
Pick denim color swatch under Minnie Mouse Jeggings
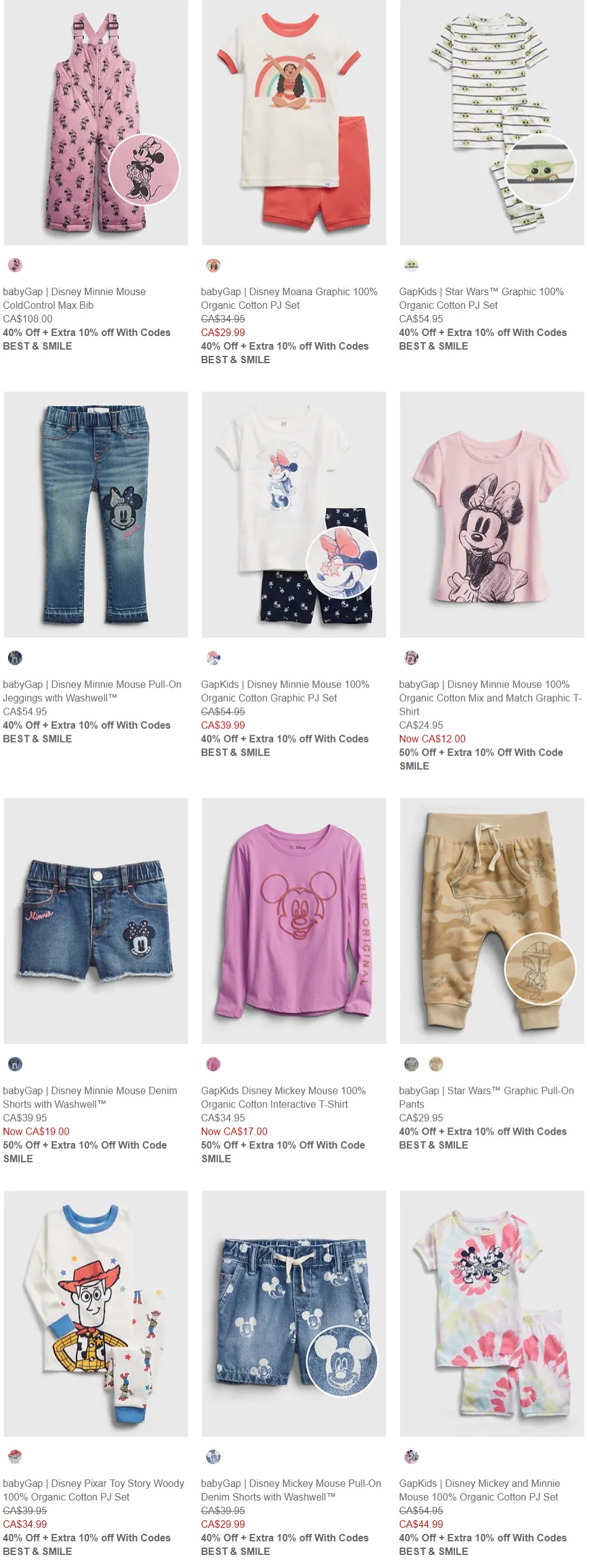(15, 658)
